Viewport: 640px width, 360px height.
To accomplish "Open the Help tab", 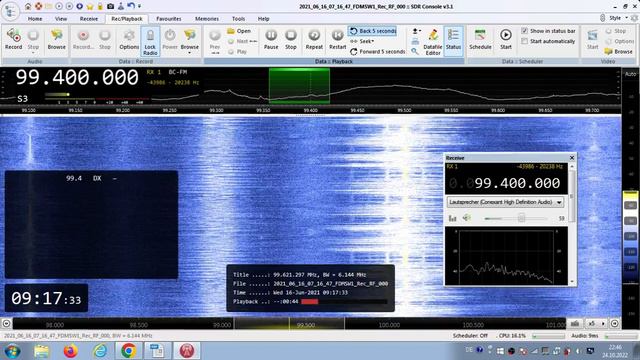I will (263, 19).
